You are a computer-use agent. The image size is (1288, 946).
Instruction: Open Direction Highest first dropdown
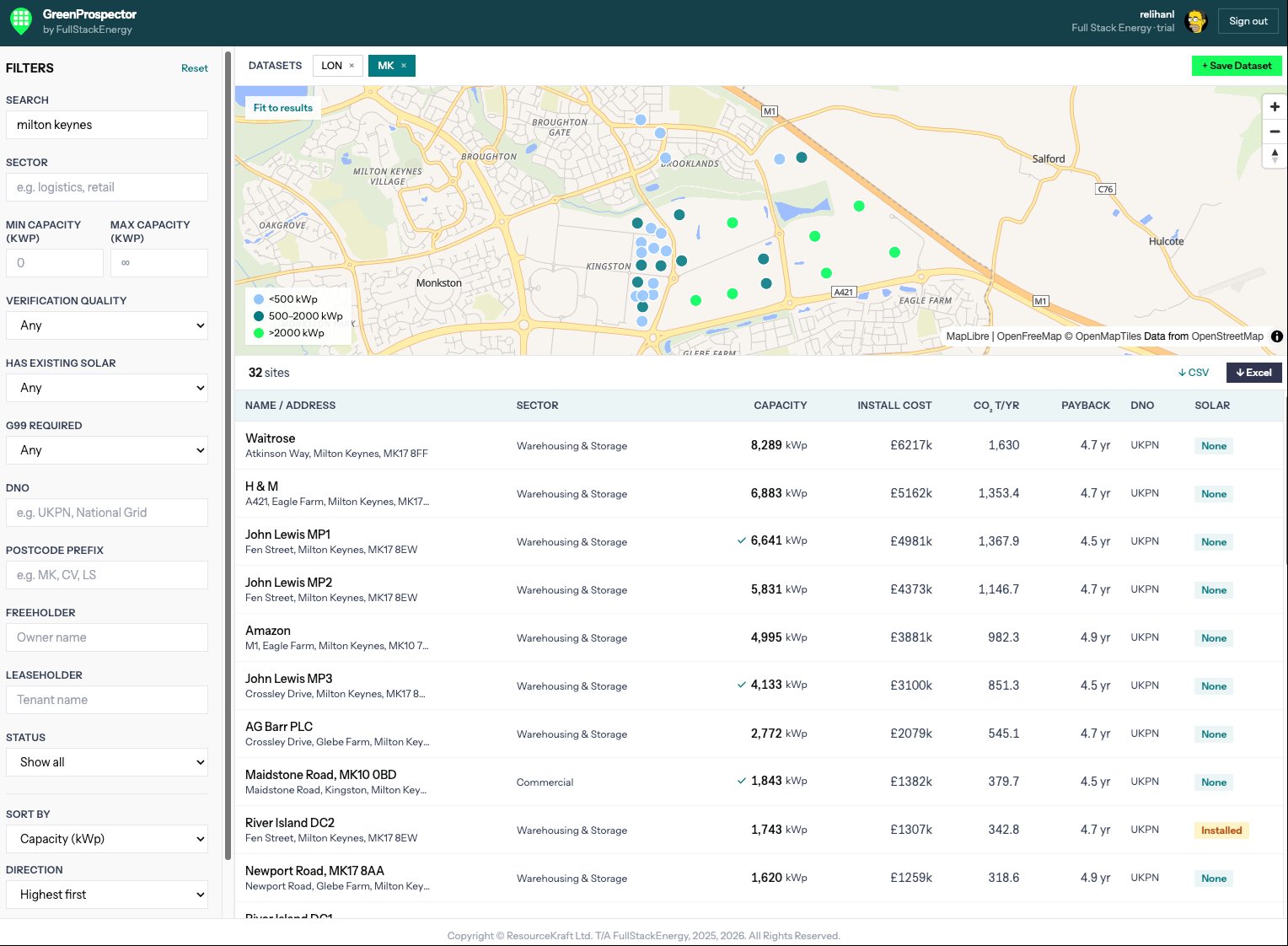[x=107, y=895]
